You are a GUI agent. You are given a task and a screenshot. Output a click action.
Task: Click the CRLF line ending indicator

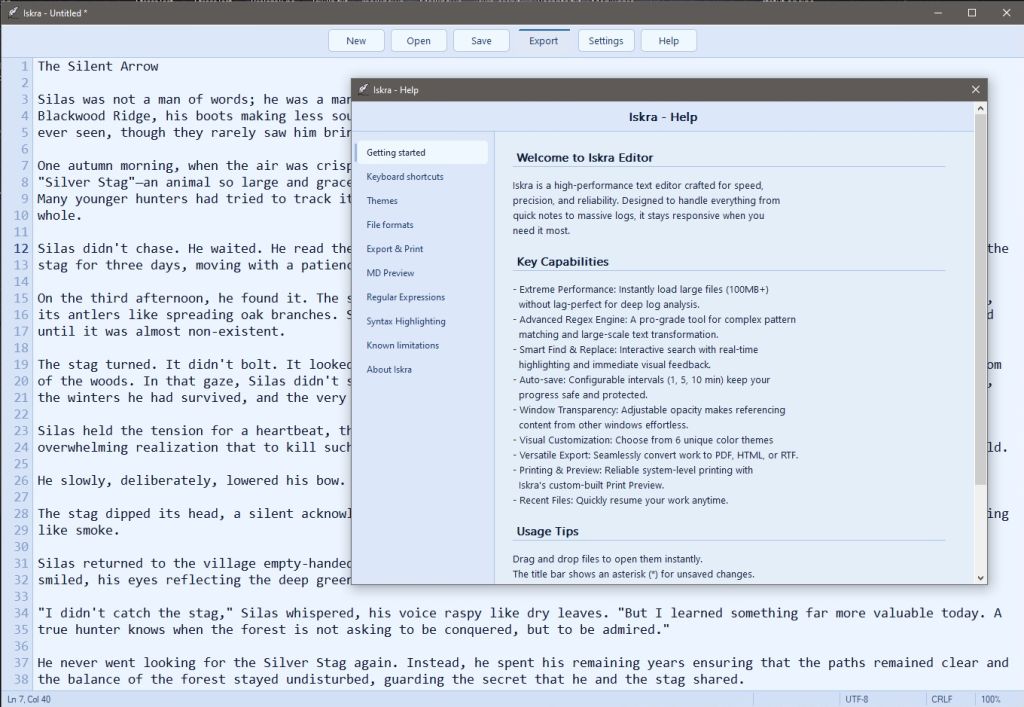pyautogui.click(x=942, y=699)
